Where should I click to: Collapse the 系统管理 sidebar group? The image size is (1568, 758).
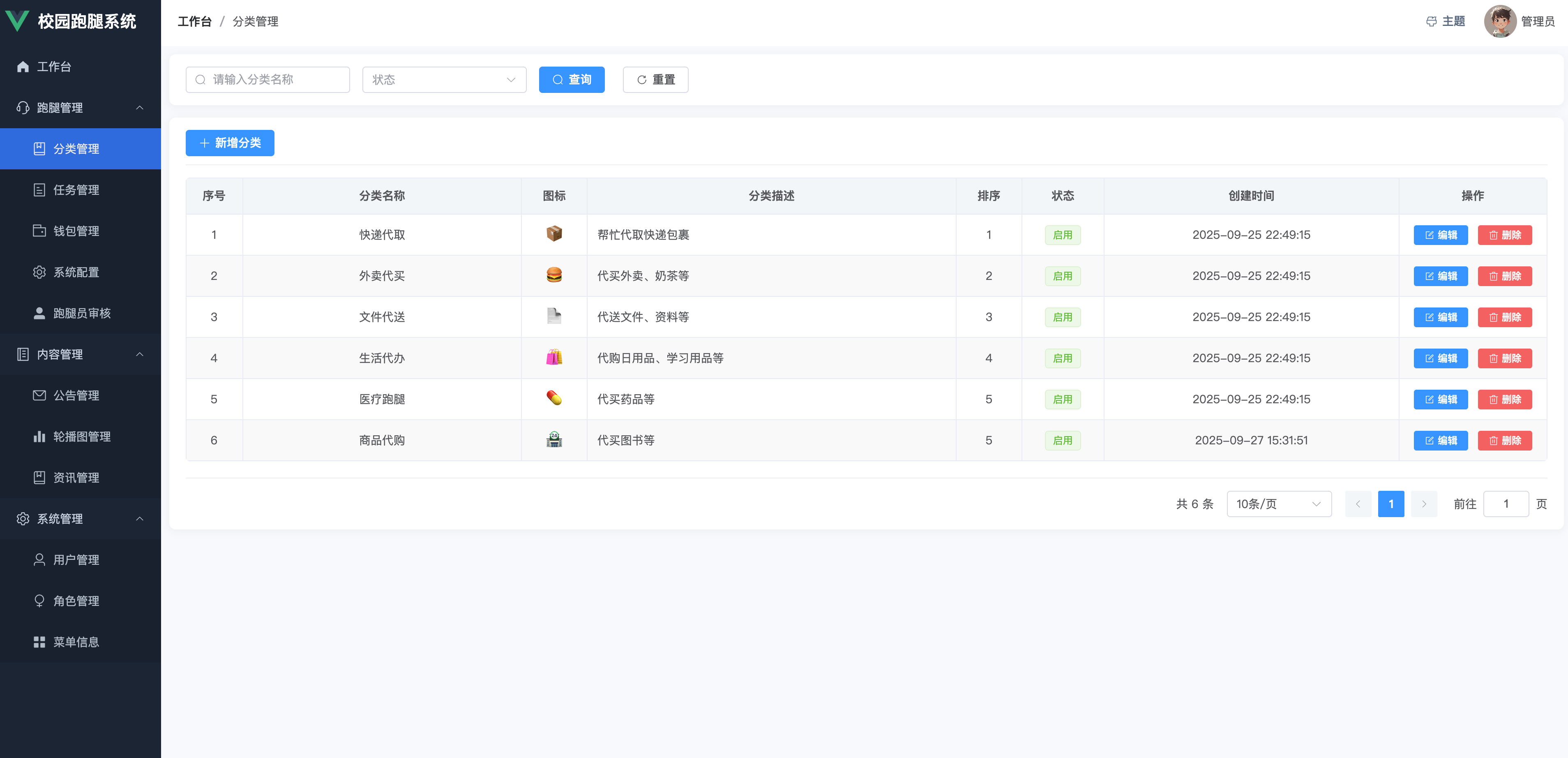(81, 519)
